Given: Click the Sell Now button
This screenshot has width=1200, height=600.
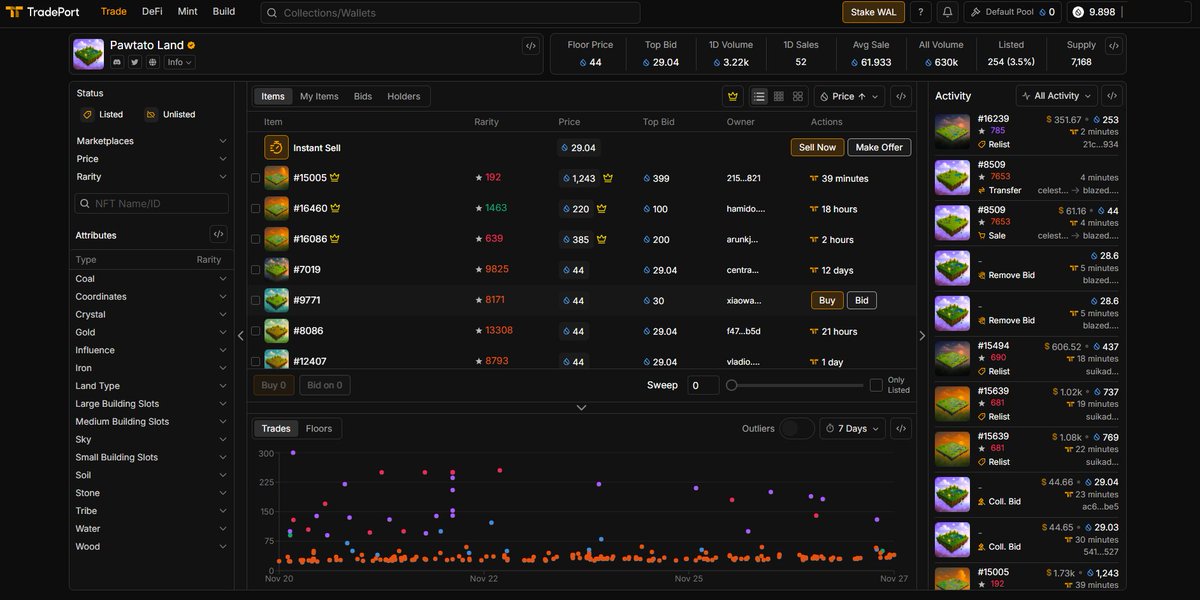Looking at the screenshot, I should (817, 147).
